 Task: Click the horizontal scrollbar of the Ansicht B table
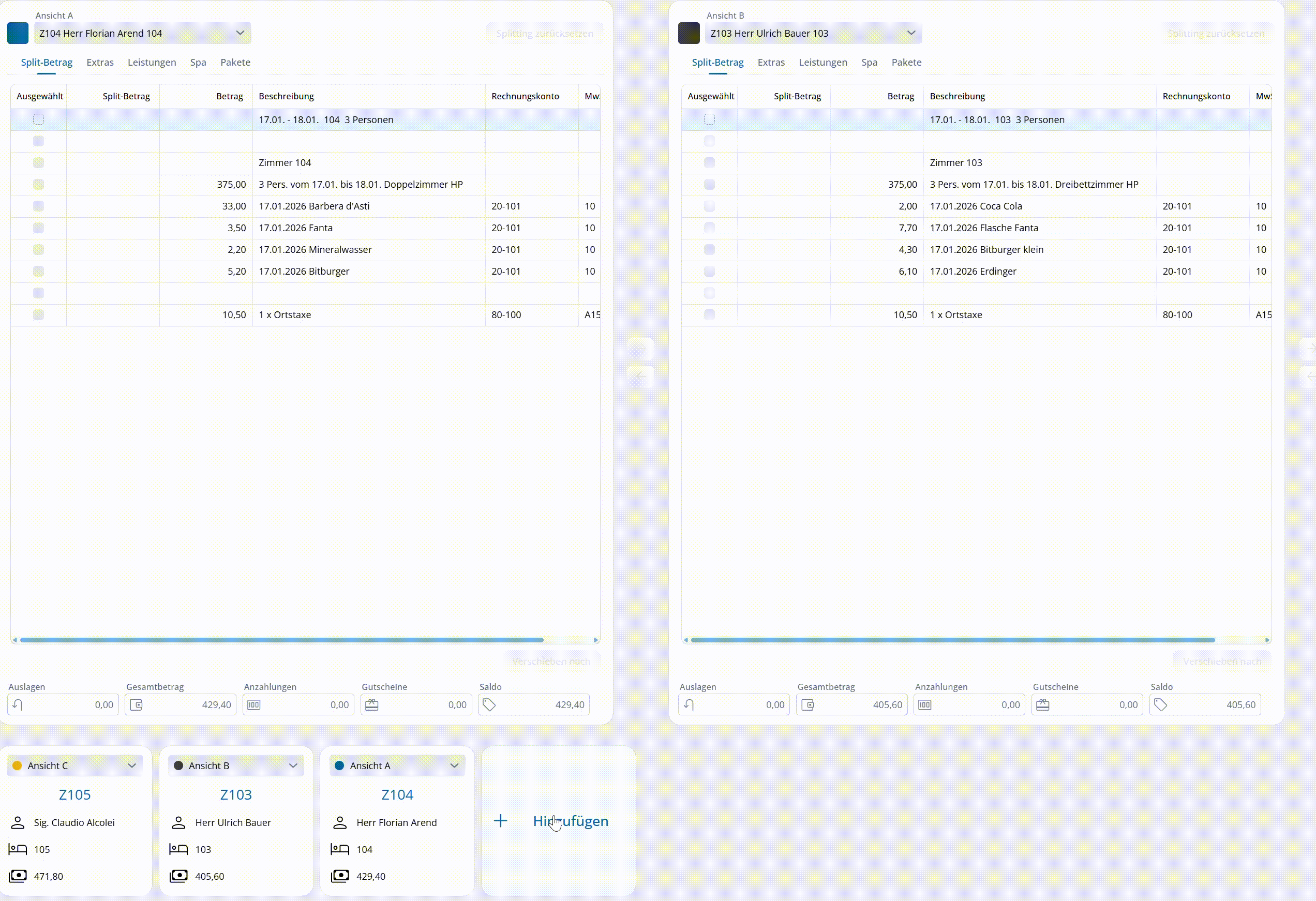(952, 640)
